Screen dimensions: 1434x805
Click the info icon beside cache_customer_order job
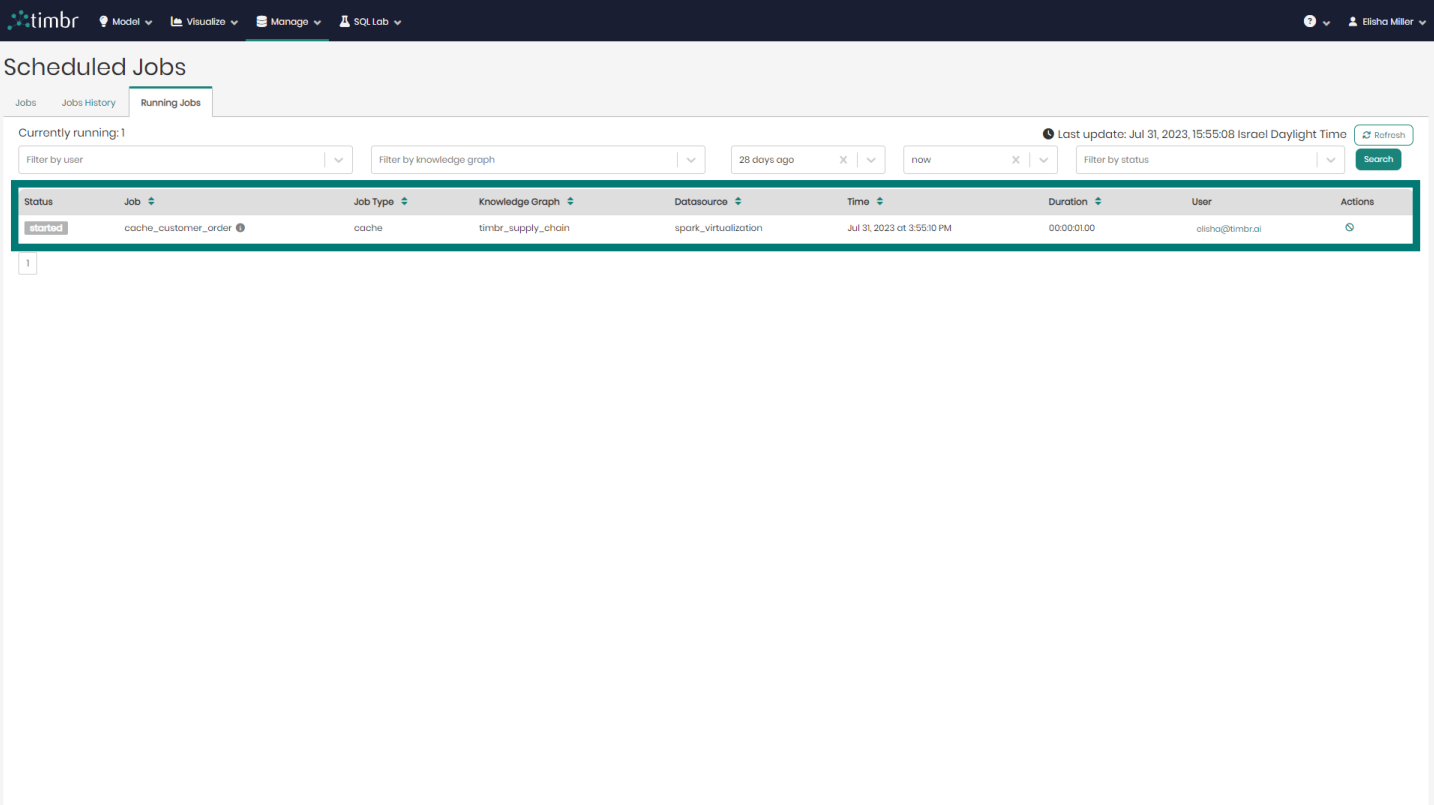(x=240, y=227)
